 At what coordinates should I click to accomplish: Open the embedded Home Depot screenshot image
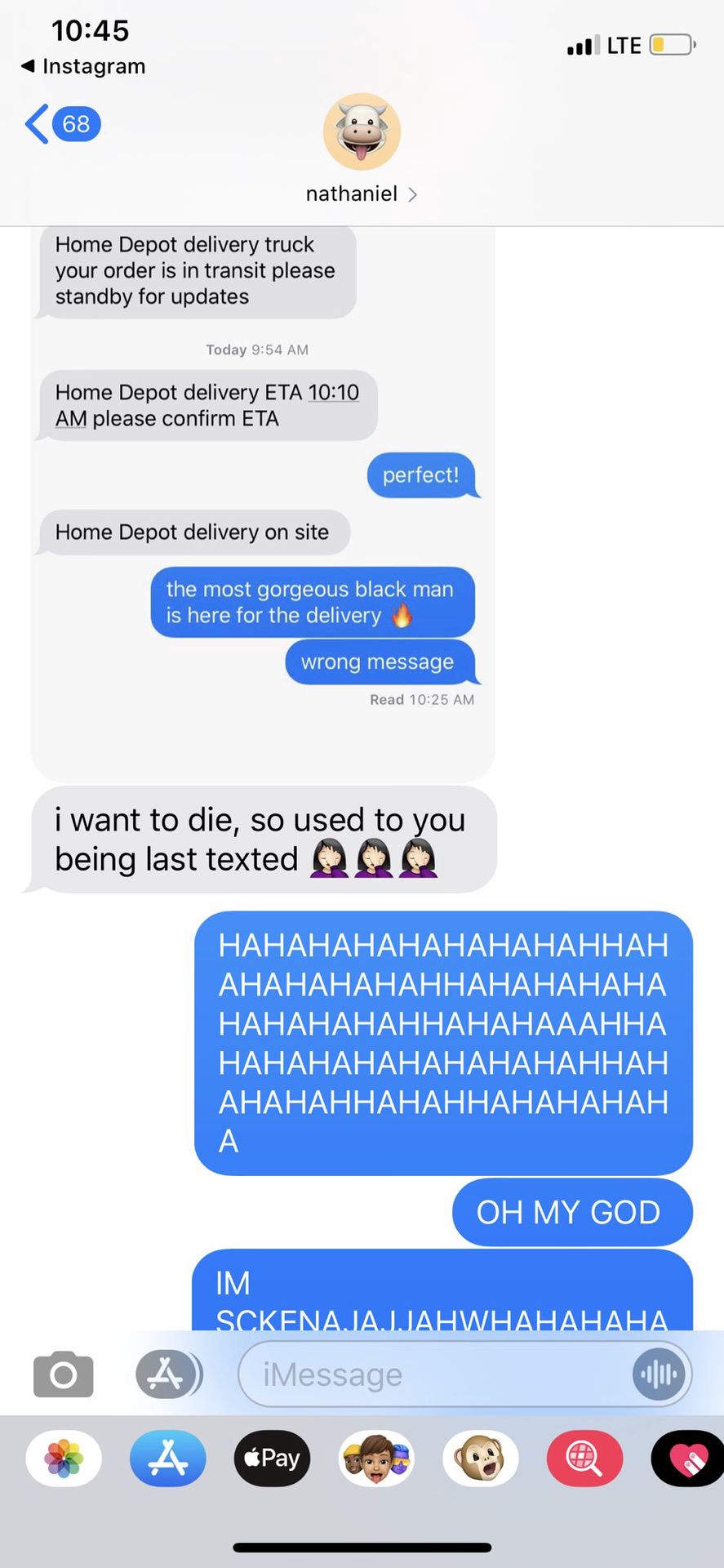tap(263, 504)
